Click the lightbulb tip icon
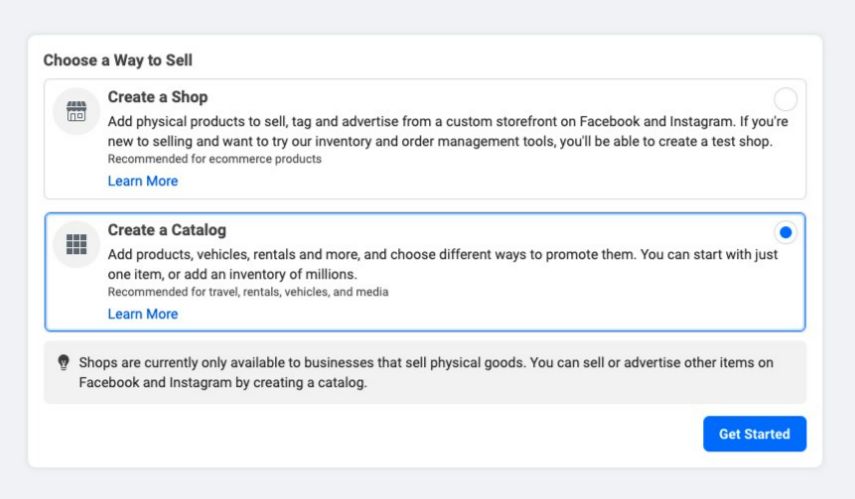This screenshot has width=855, height=499. 63,363
